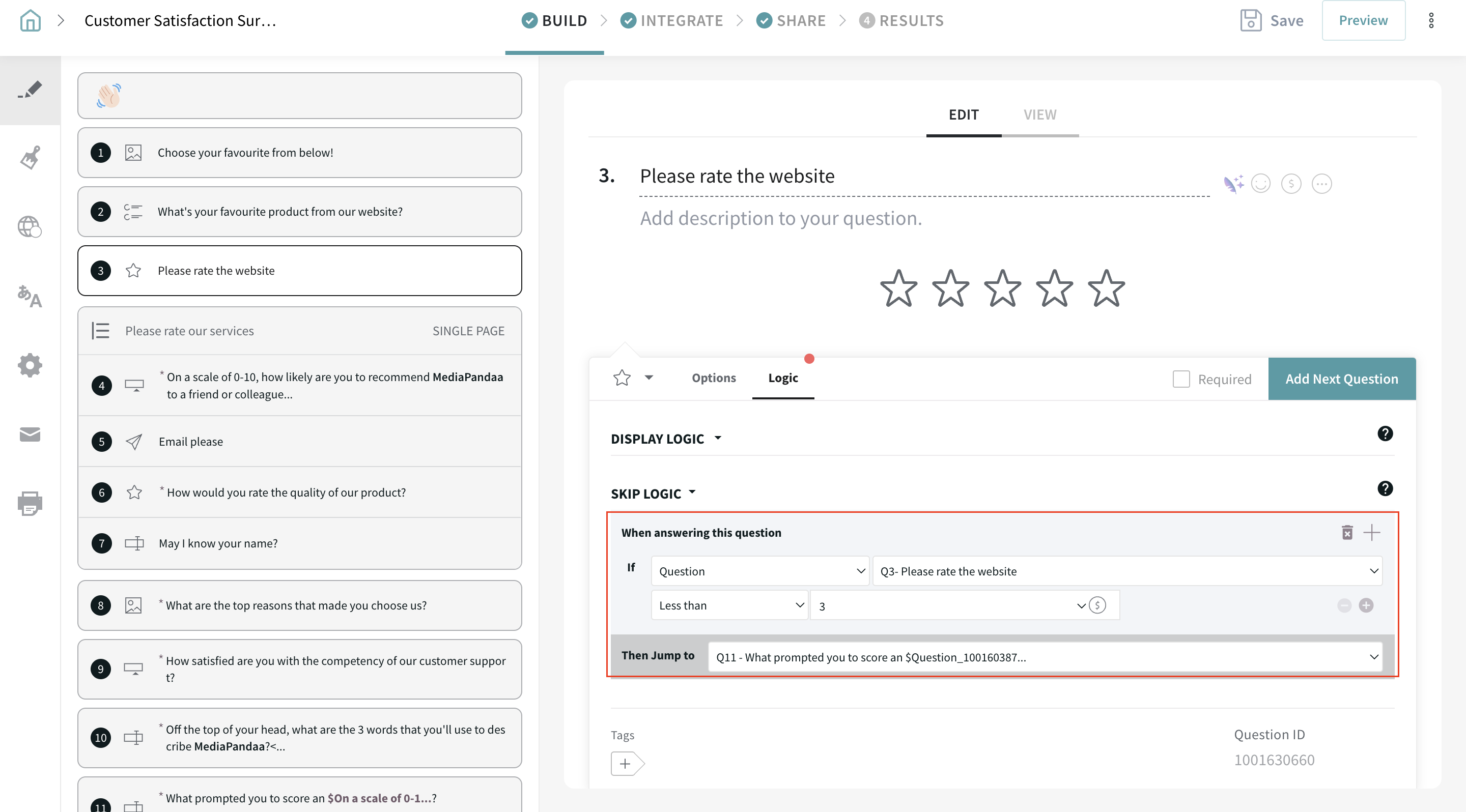Screen dimensions: 1466x812
Task: Remove condition with the minus circle button
Action: [x=1344, y=605]
